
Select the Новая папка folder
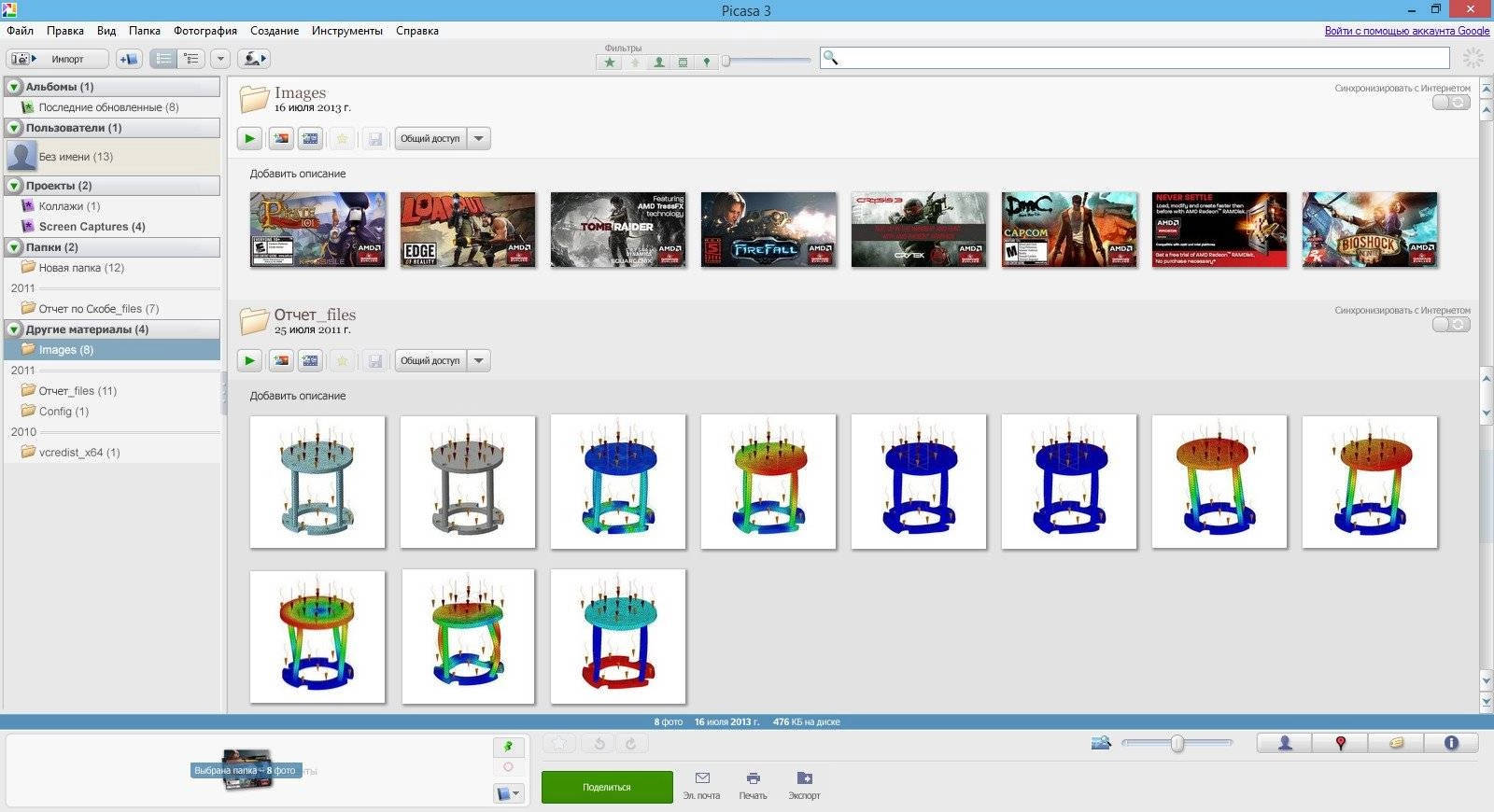112,268
